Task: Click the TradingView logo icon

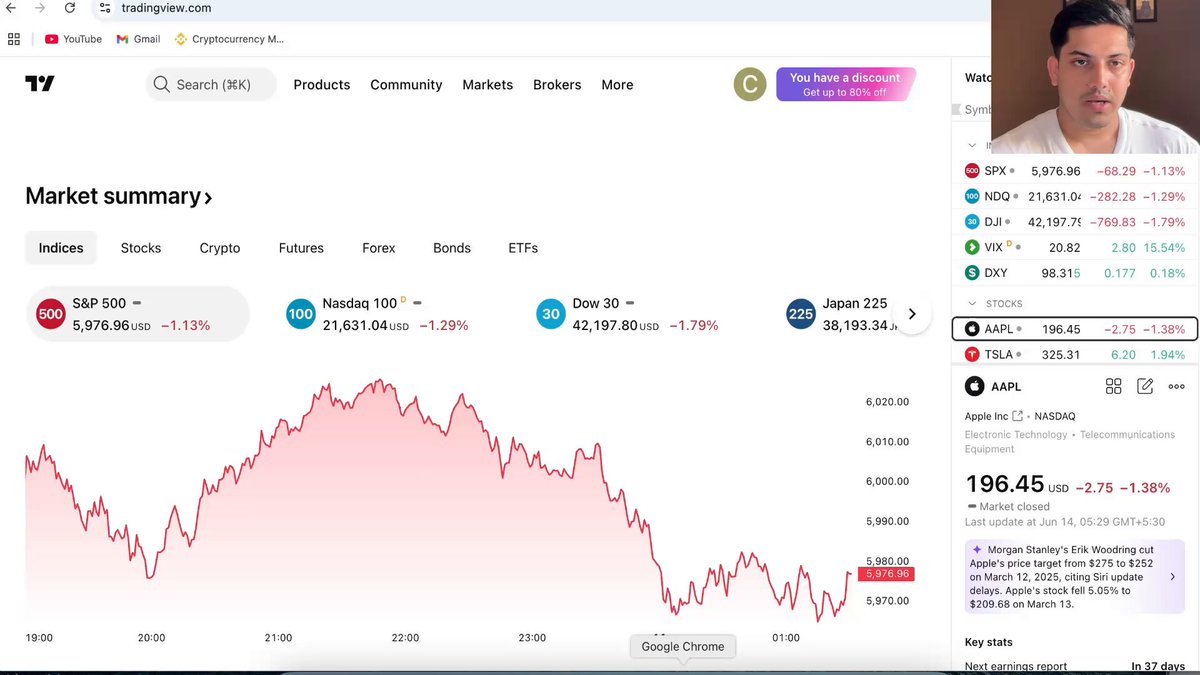Action: coord(40,84)
